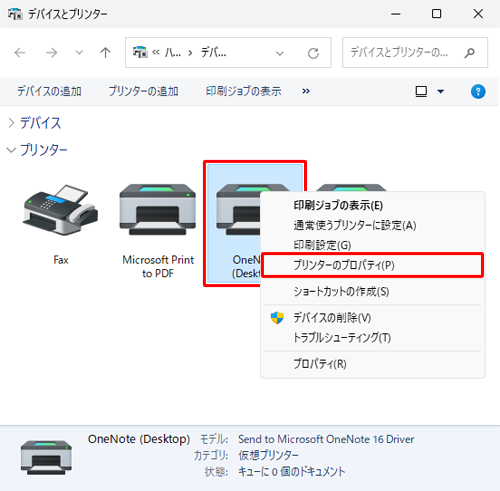Click the address bar location icon

tap(140, 52)
